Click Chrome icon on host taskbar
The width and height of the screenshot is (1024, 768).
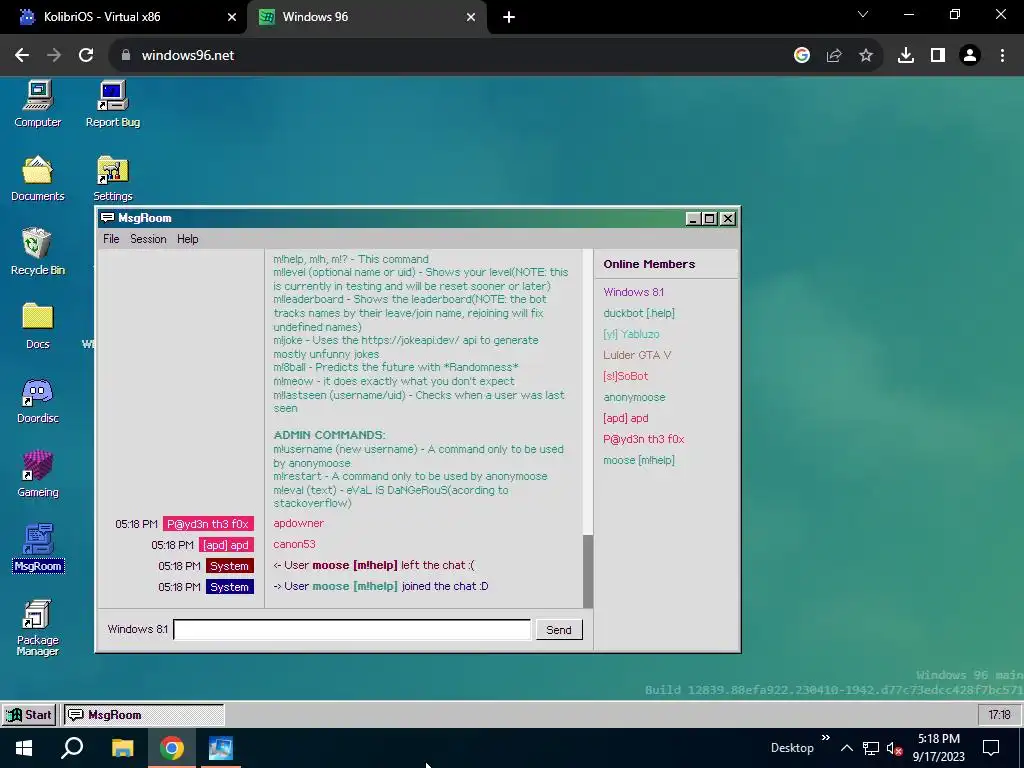pyautogui.click(x=172, y=748)
